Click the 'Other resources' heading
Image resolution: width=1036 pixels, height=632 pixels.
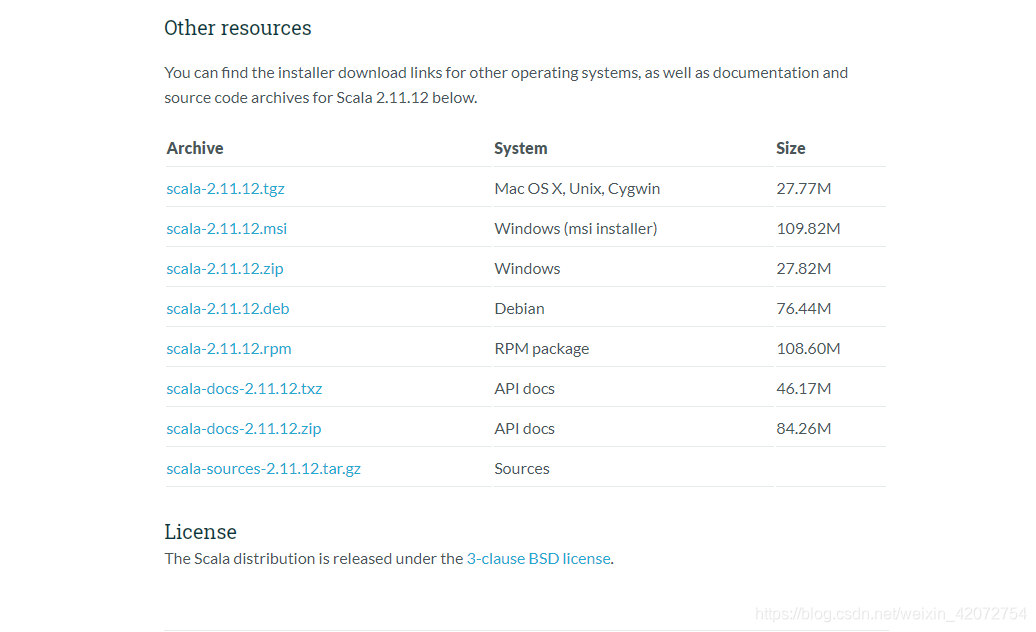tap(238, 28)
